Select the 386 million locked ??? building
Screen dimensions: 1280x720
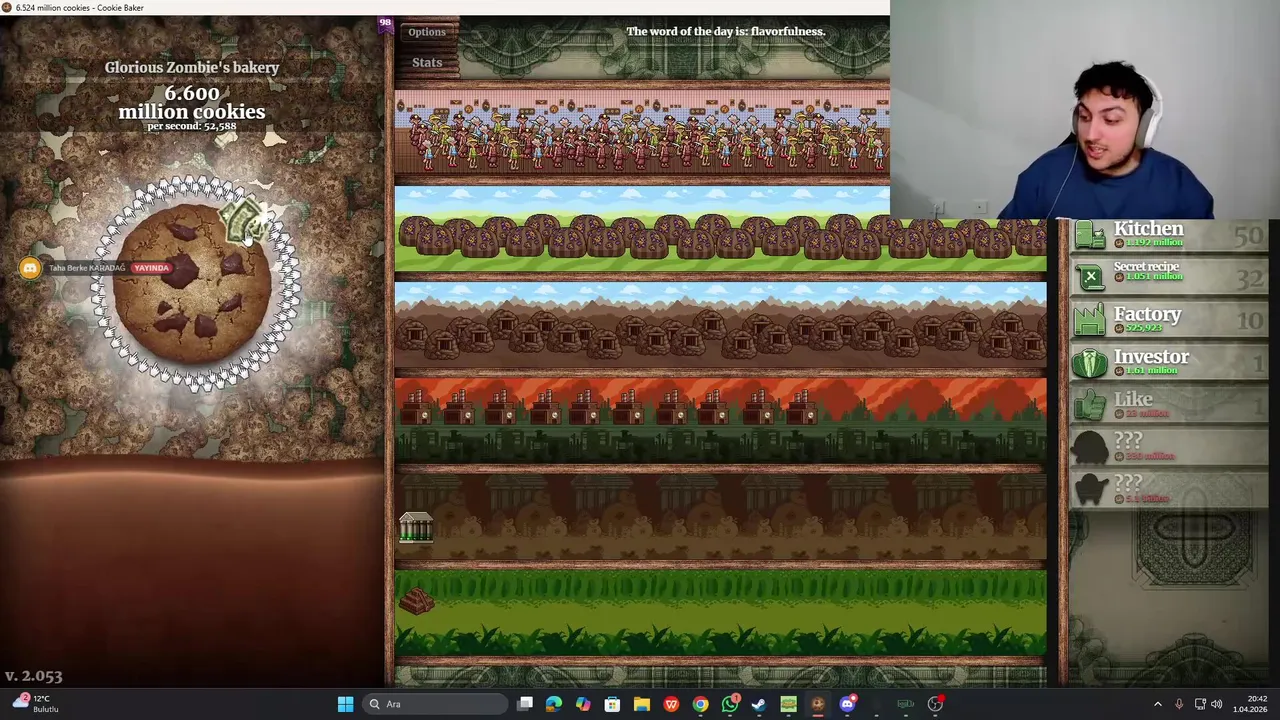point(1168,446)
